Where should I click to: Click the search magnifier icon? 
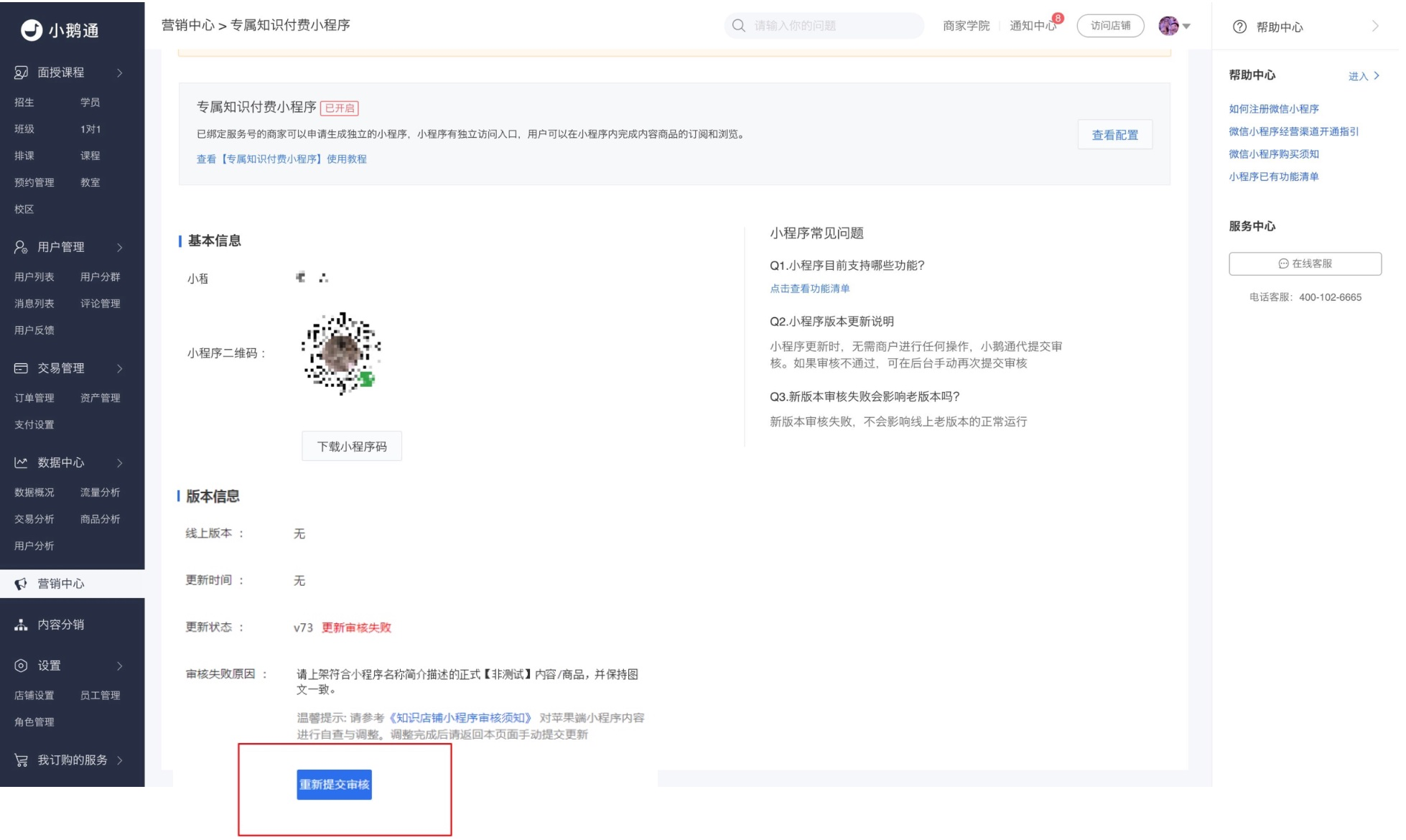point(738,26)
